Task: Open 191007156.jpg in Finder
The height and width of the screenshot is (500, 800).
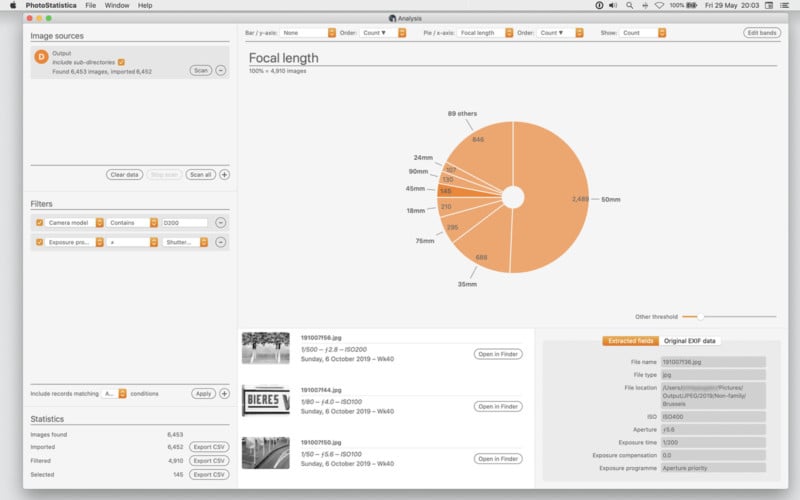Action: [498, 354]
